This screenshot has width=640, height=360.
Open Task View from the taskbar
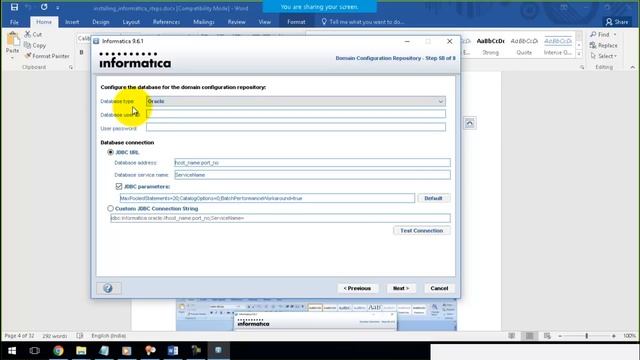click(35, 351)
